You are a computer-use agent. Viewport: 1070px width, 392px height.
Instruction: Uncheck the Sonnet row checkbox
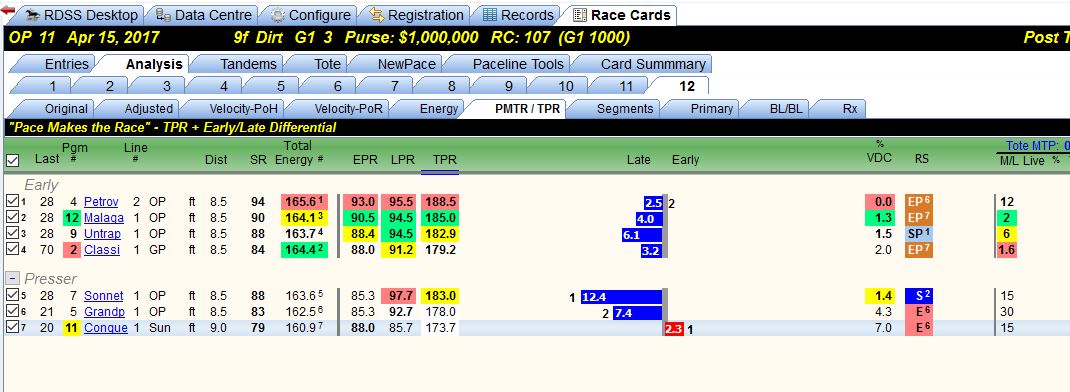(11, 296)
